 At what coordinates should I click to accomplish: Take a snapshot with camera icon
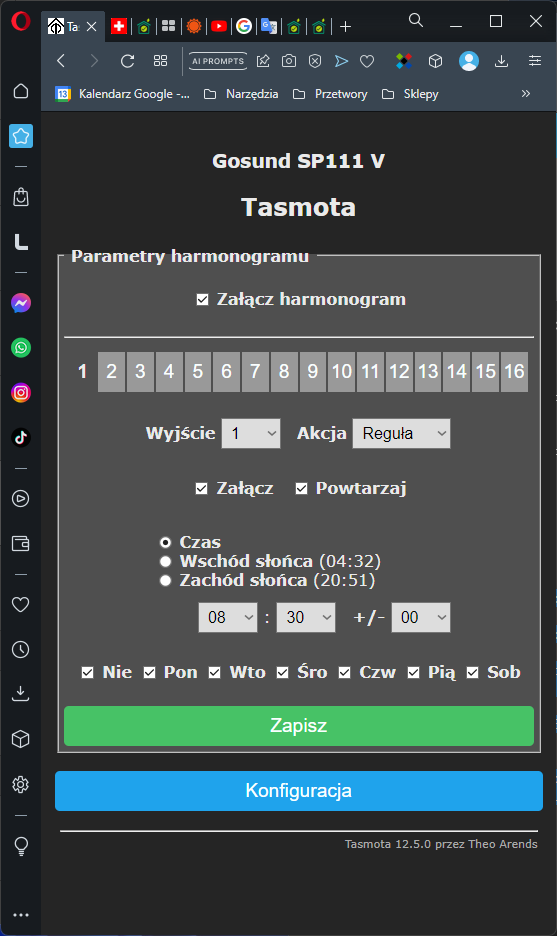click(x=289, y=61)
